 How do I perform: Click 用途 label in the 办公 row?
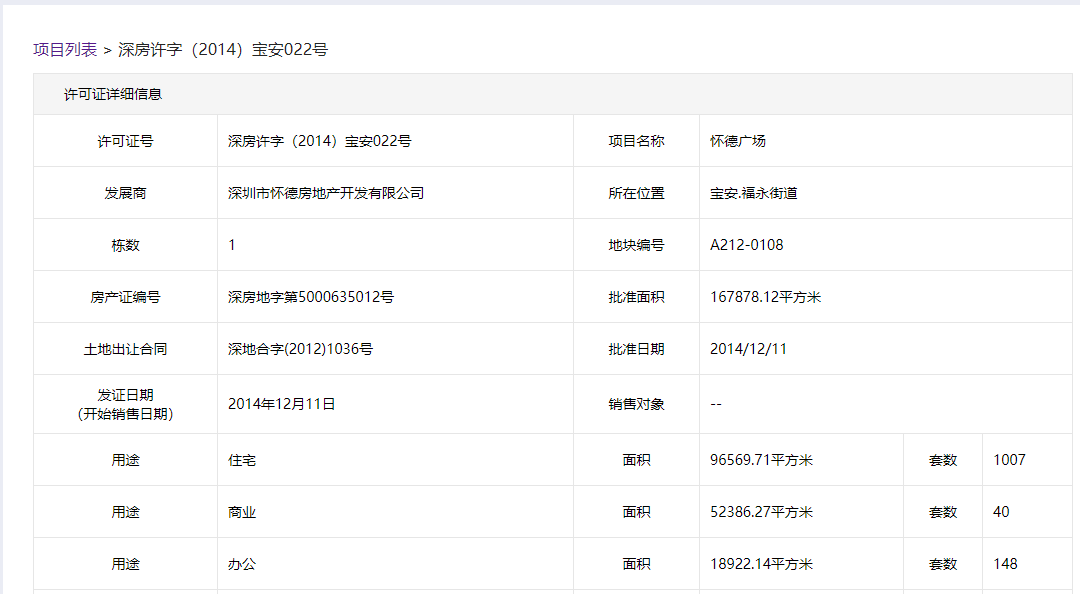pyautogui.click(x=125, y=564)
